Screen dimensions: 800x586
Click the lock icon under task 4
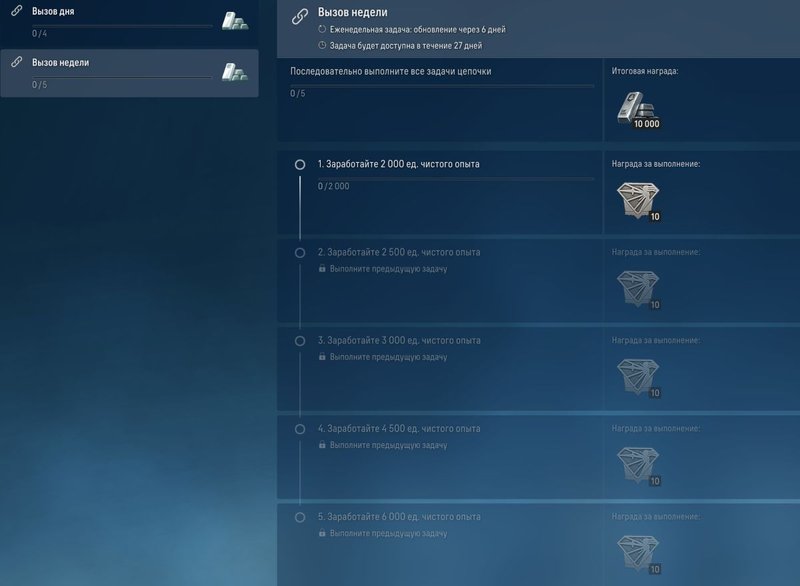(x=322, y=445)
